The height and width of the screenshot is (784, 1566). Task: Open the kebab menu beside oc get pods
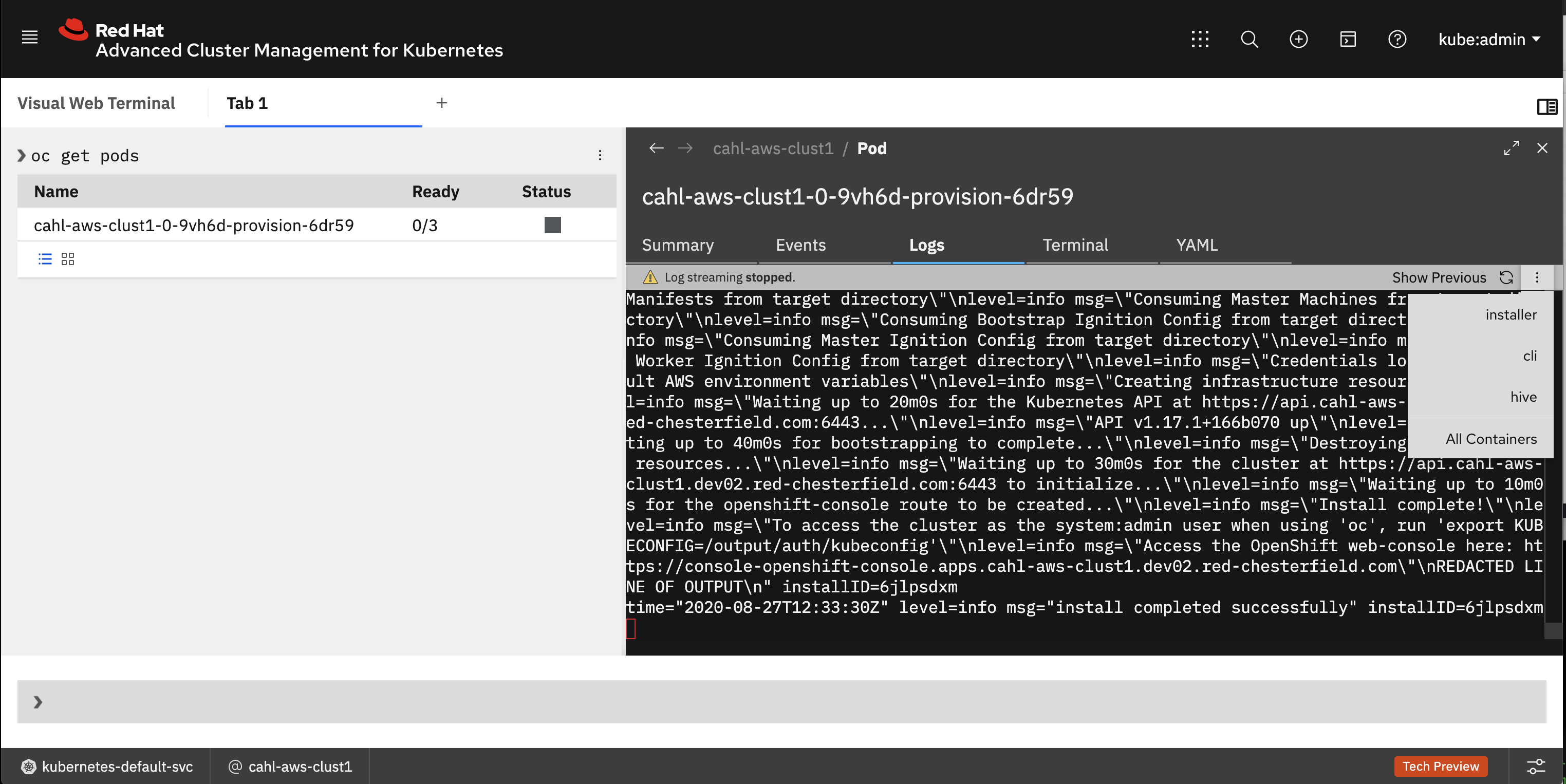[600, 155]
